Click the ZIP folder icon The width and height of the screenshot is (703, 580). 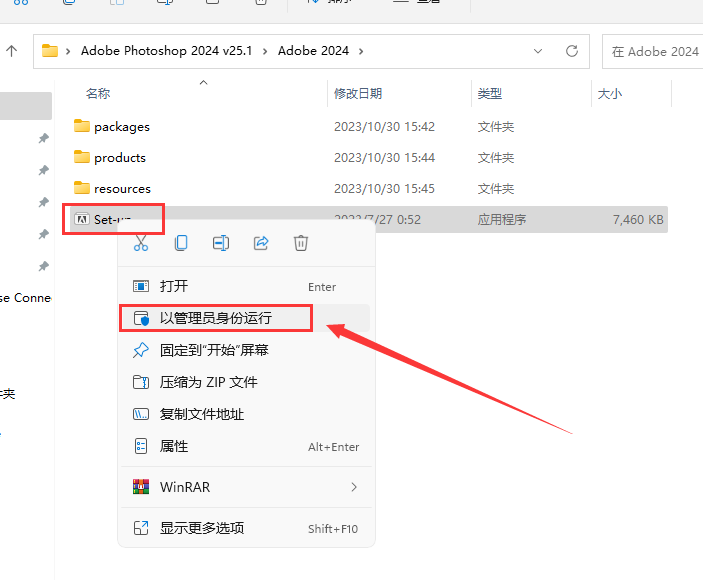click(x=141, y=382)
